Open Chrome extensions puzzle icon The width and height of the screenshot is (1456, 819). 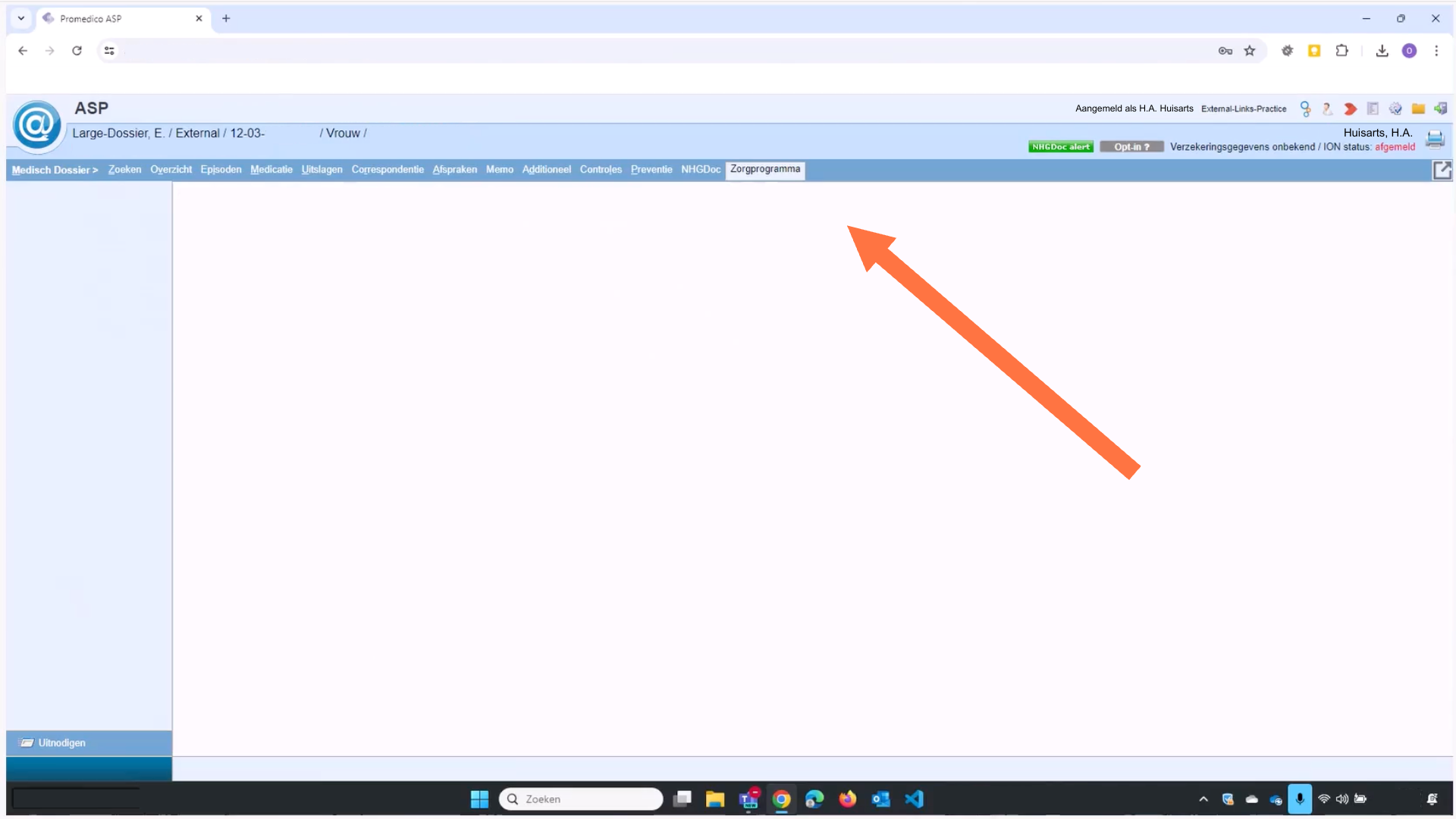pos(1341,51)
